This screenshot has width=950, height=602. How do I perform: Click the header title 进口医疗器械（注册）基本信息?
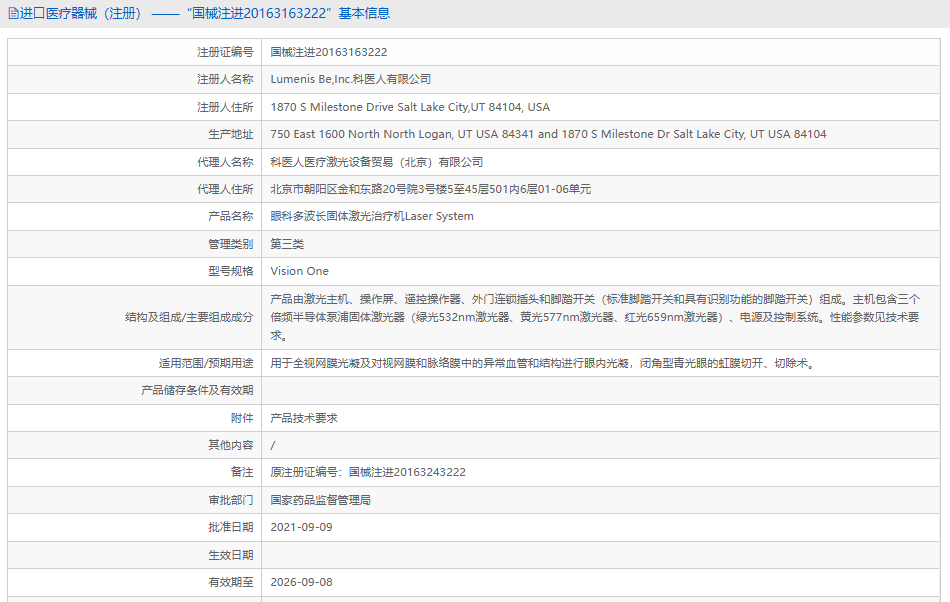tap(205, 13)
